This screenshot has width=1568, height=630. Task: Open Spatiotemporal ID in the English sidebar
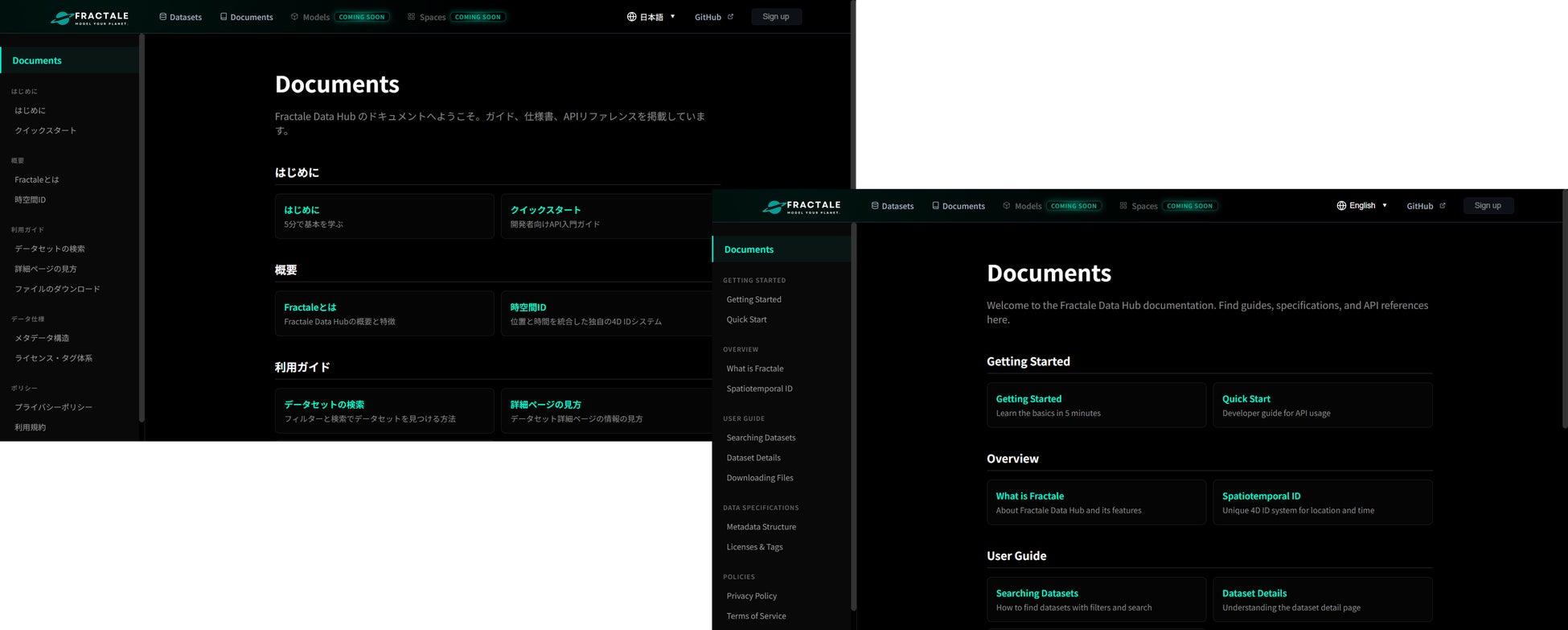click(760, 389)
